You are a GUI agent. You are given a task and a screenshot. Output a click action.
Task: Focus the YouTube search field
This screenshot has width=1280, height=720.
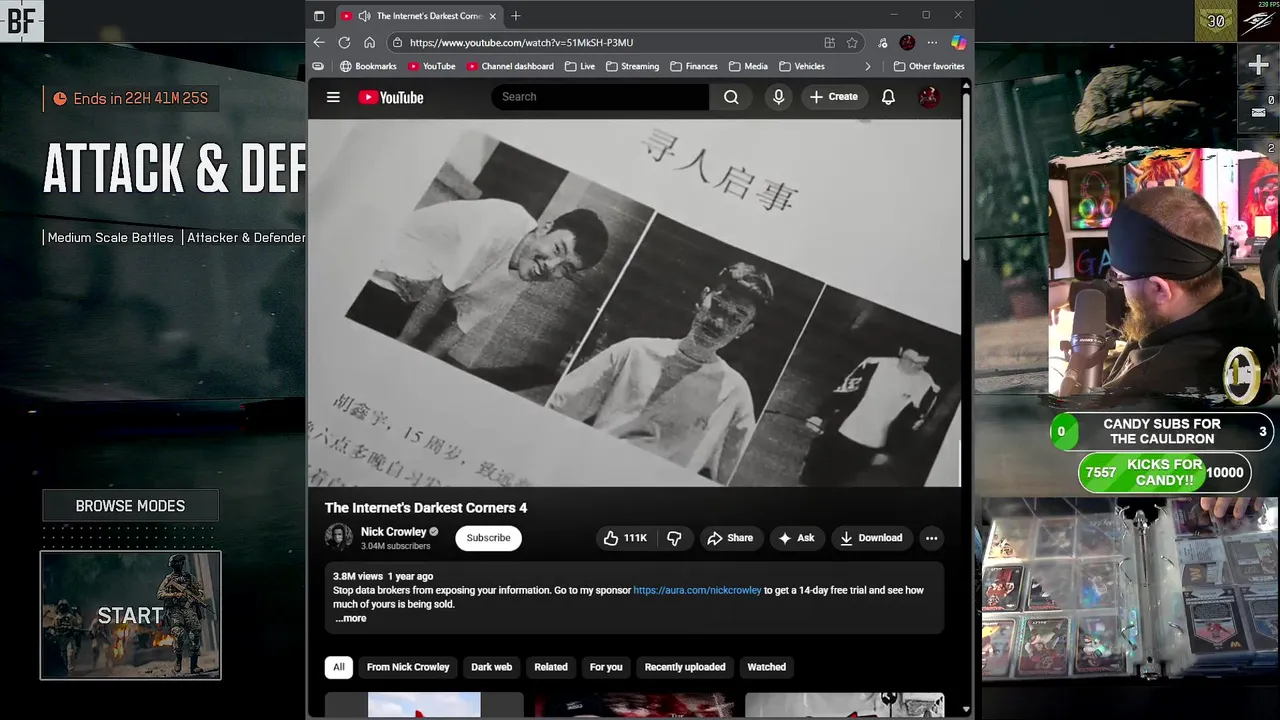pyautogui.click(x=600, y=97)
